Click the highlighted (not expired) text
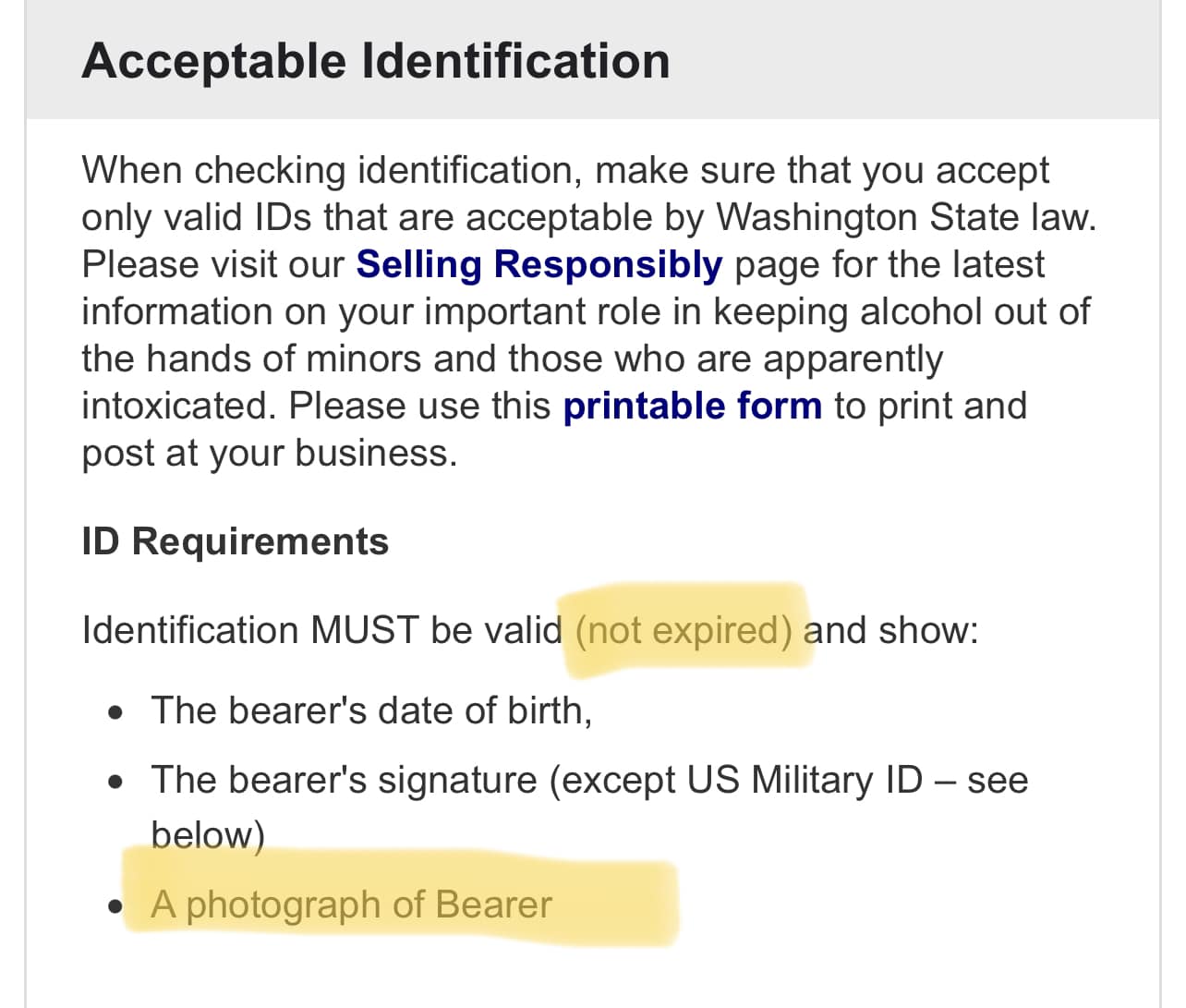Screen dimensions: 1186x1008 tap(684, 630)
